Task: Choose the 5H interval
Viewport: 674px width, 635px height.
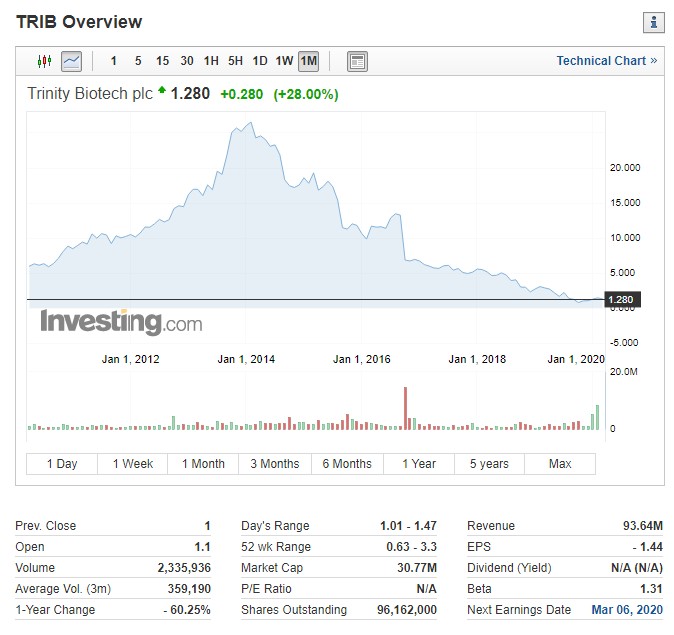Action: pyautogui.click(x=236, y=61)
